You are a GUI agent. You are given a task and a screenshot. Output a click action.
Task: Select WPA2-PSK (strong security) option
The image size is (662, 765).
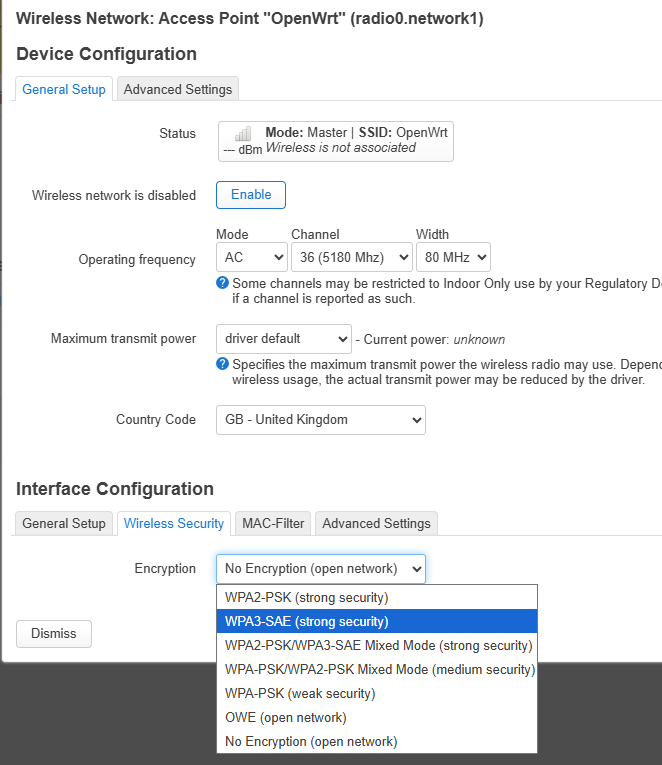pyautogui.click(x=377, y=597)
